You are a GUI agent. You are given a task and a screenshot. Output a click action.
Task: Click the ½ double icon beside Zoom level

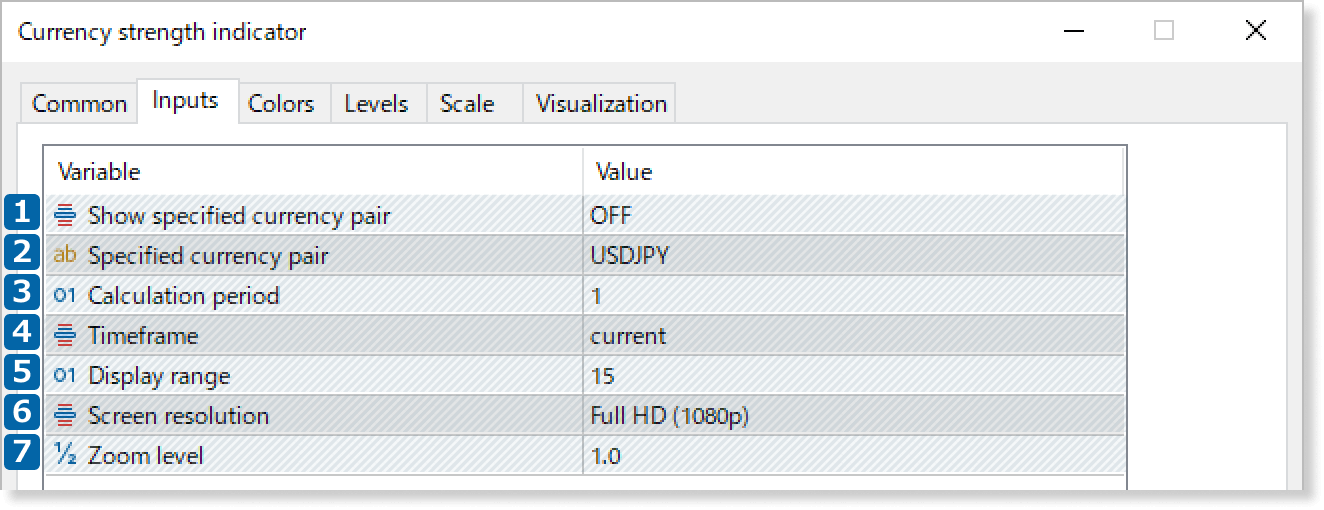65,455
